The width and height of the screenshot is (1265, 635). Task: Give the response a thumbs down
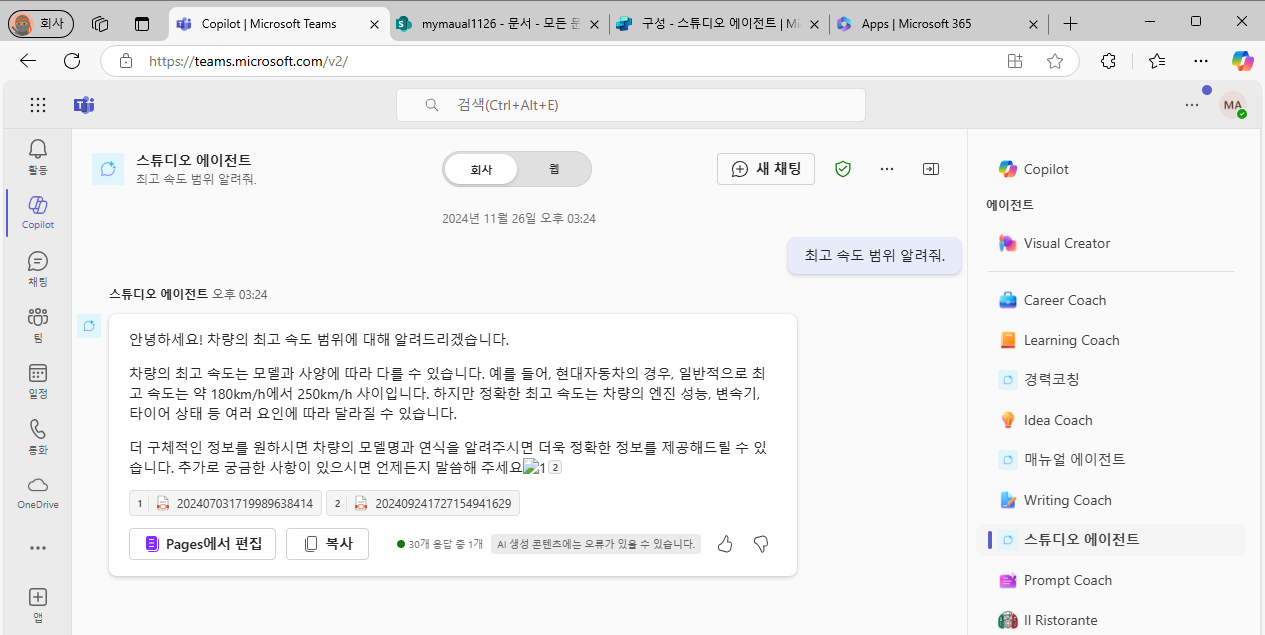point(761,544)
